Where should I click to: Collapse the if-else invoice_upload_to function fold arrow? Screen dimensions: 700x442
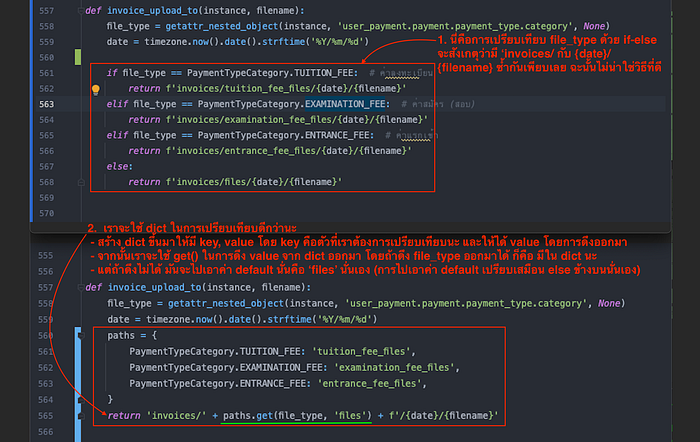pyautogui.click(x=81, y=11)
